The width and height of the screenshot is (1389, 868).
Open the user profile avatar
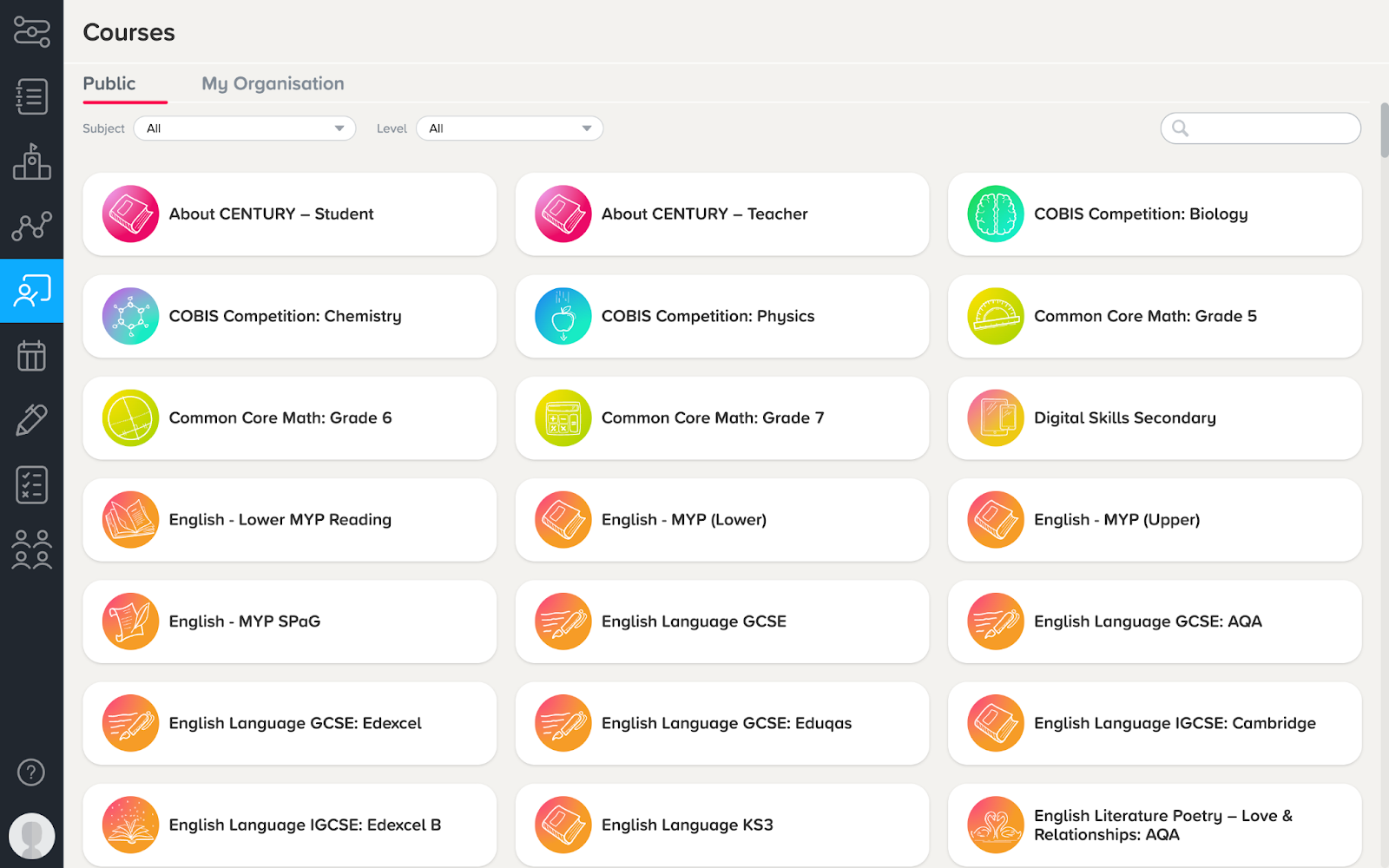tap(31, 836)
